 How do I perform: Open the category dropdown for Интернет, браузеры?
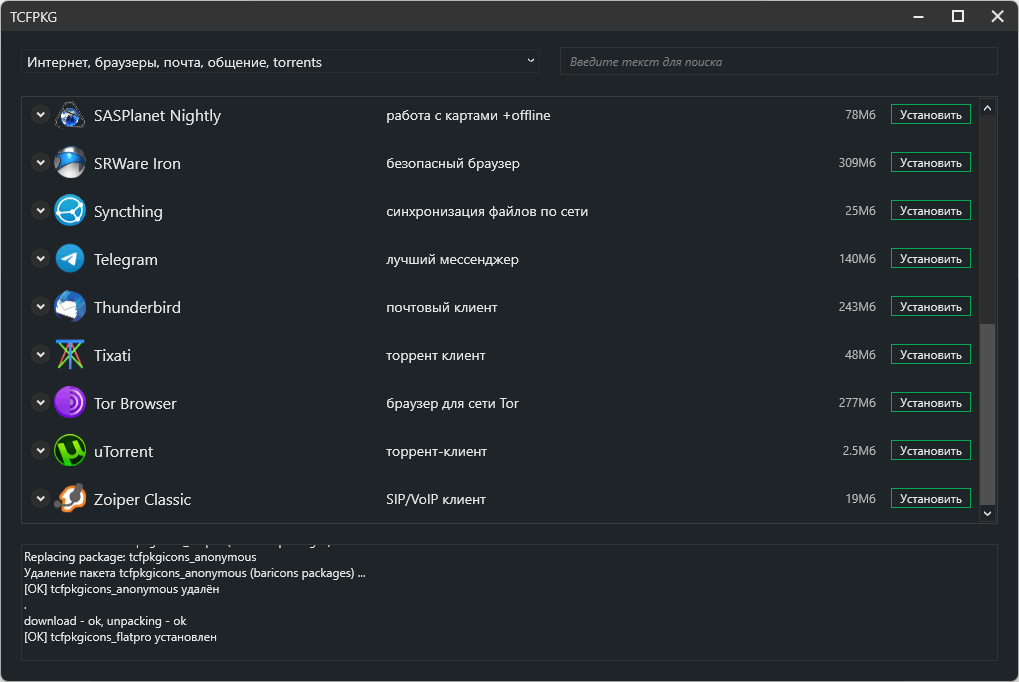[280, 62]
